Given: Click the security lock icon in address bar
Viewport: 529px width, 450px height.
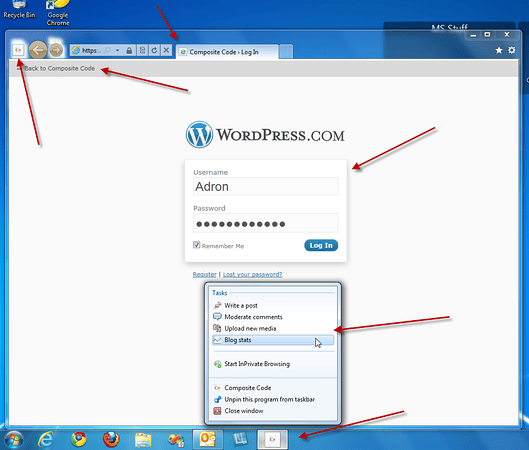Looking at the screenshot, I should (129, 50).
